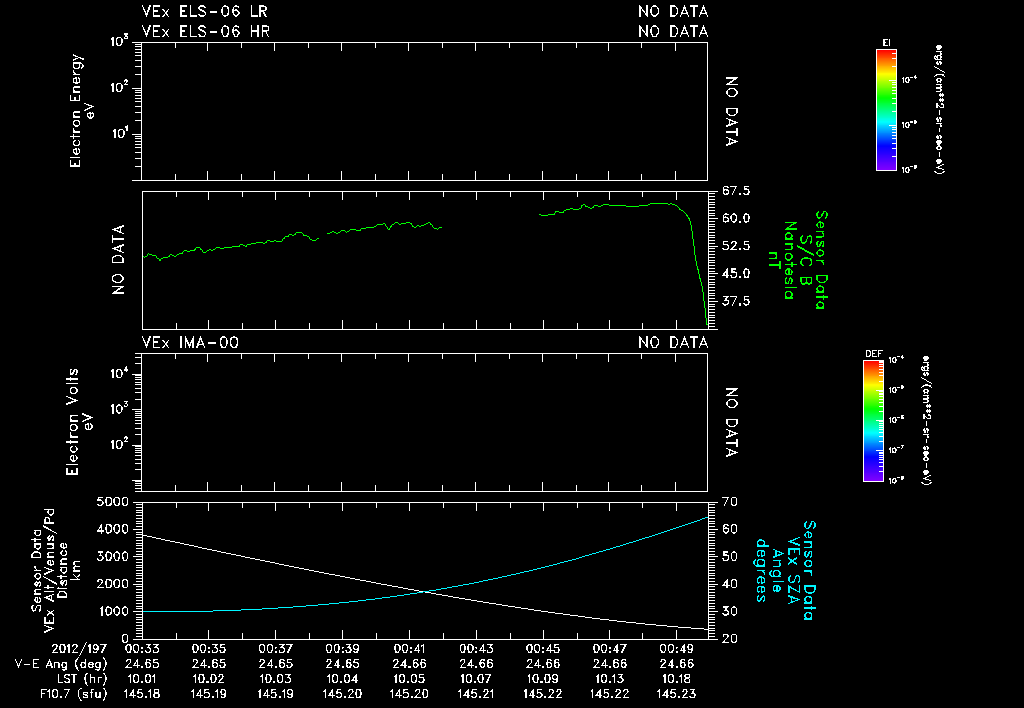Click the LST value 10.03
Viewport: 1024px width, 708px height.
click(276, 679)
